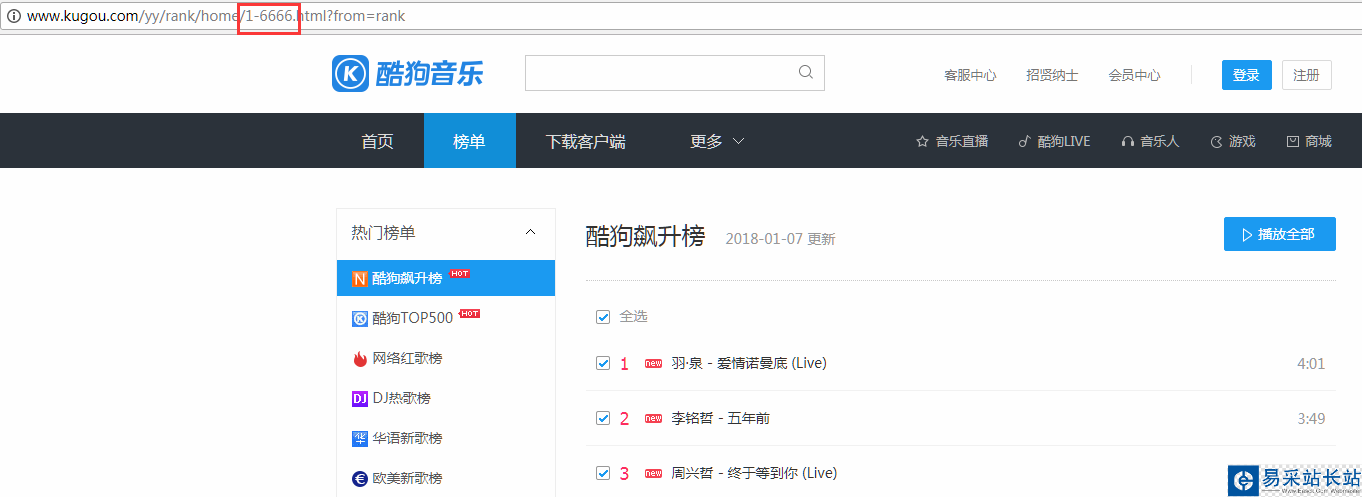Select 欧美新歌榜 in the sidebar
This screenshot has width=1362, height=497.
(x=446, y=478)
